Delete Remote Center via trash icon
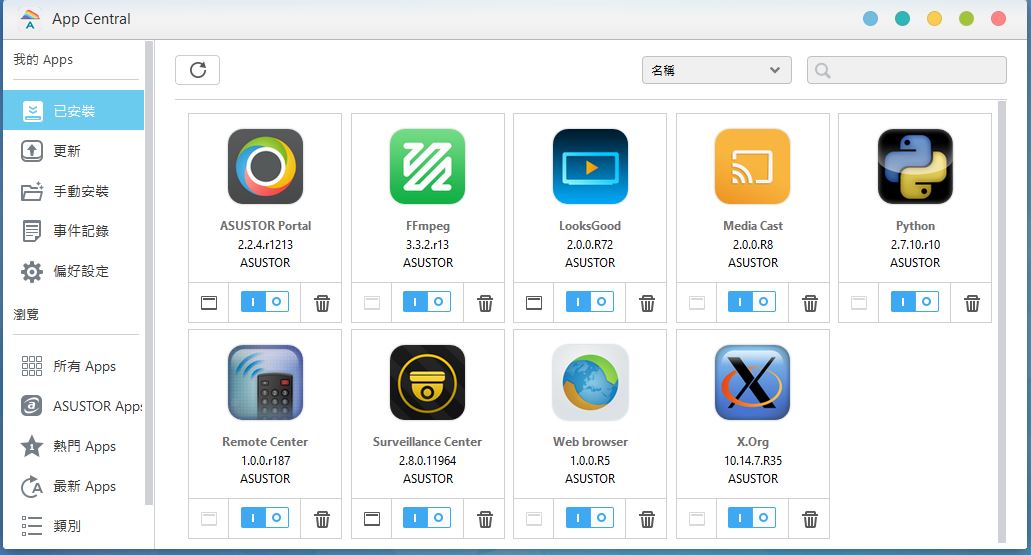The image size is (1031, 555). (x=322, y=519)
